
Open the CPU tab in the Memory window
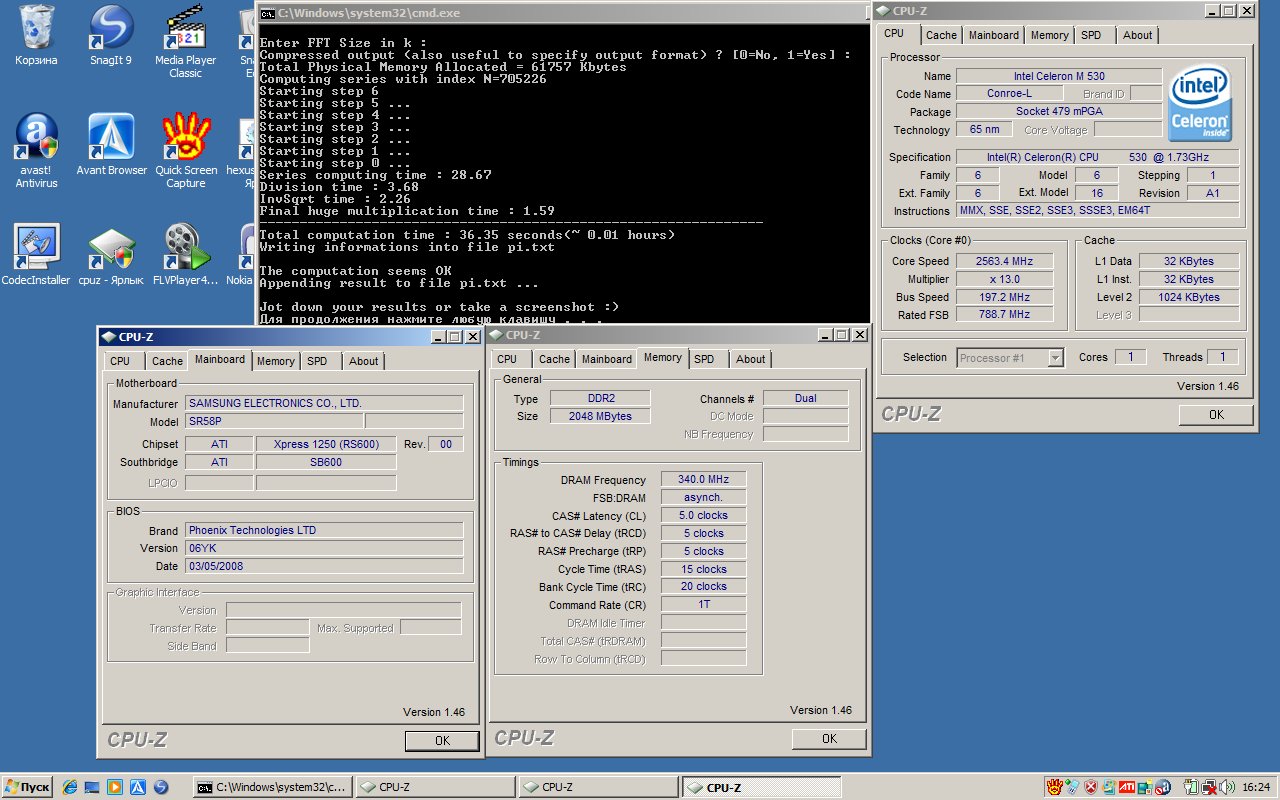pos(507,359)
